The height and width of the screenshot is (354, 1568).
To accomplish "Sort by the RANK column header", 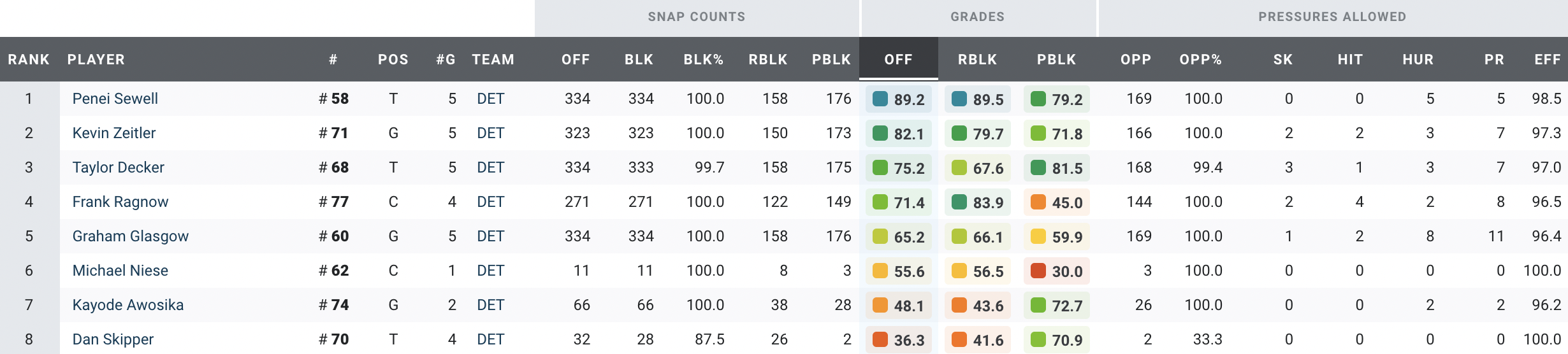I will click(x=28, y=59).
